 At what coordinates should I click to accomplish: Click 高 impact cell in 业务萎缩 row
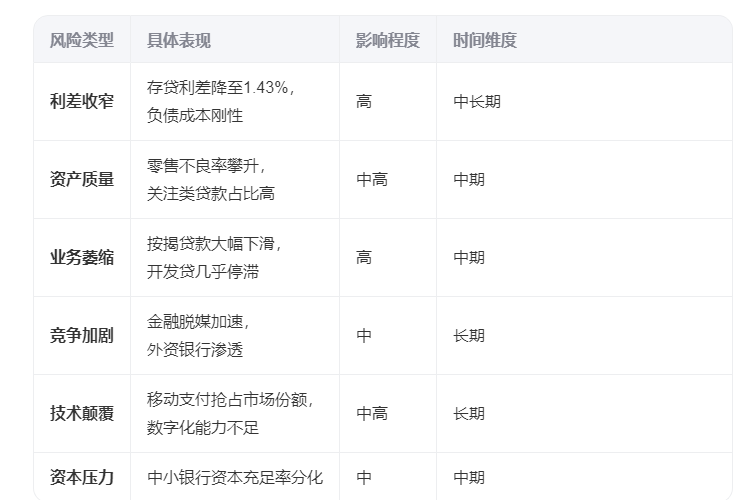tap(364, 258)
